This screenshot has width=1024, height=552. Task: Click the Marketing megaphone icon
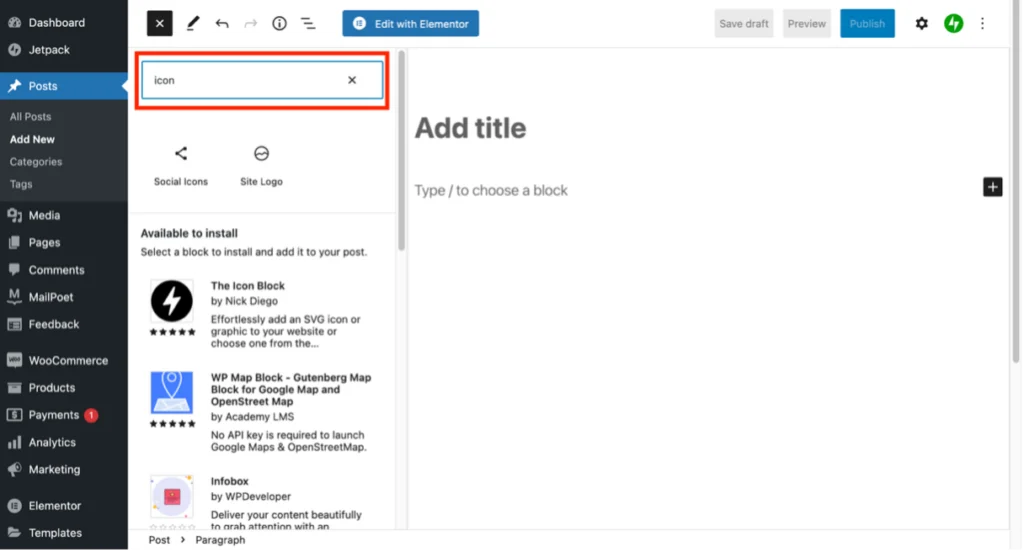tap(14, 470)
